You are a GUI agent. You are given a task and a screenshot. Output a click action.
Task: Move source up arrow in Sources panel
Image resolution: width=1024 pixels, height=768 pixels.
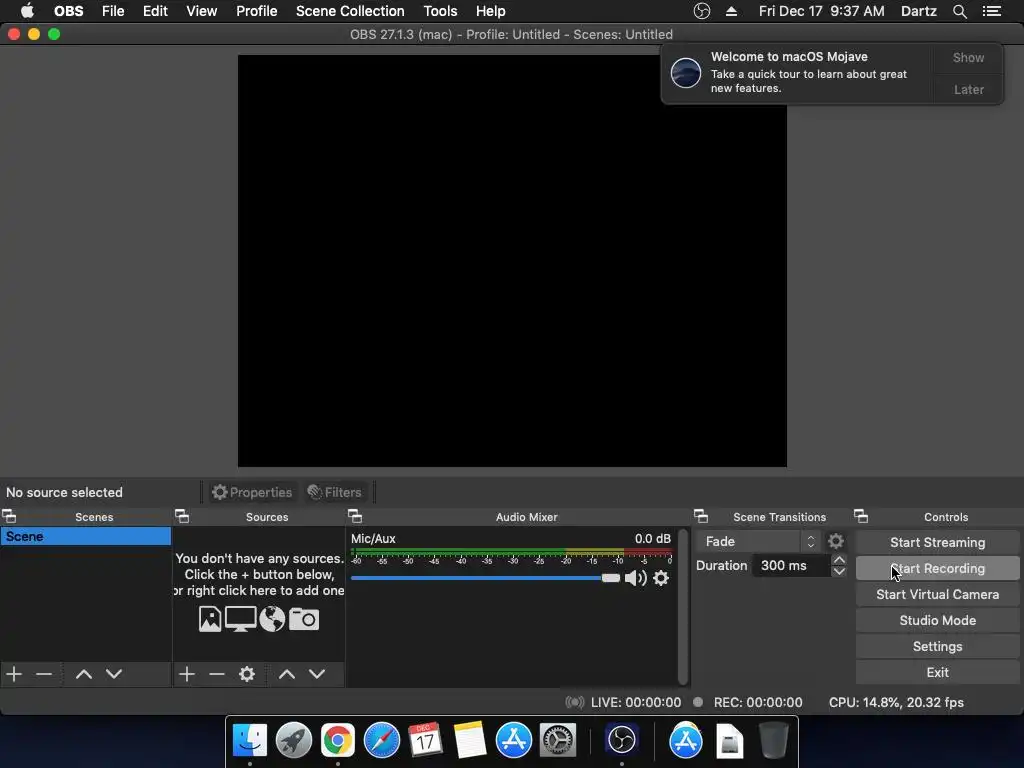[x=287, y=674]
